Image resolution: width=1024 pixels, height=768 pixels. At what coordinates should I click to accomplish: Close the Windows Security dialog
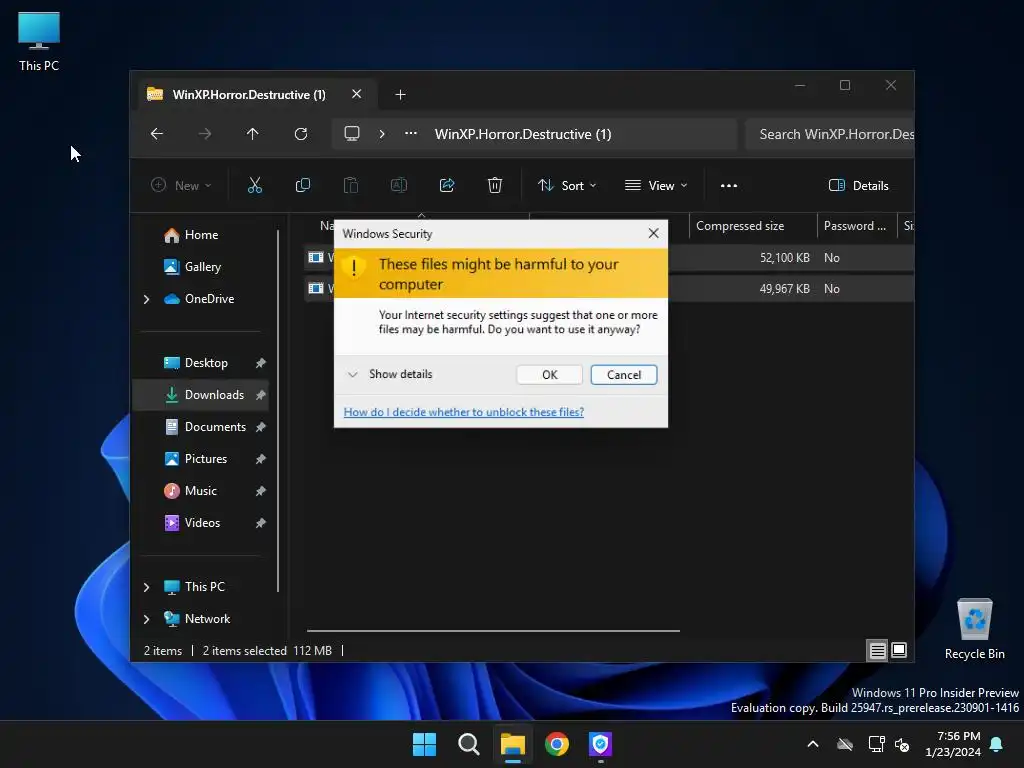(x=653, y=233)
